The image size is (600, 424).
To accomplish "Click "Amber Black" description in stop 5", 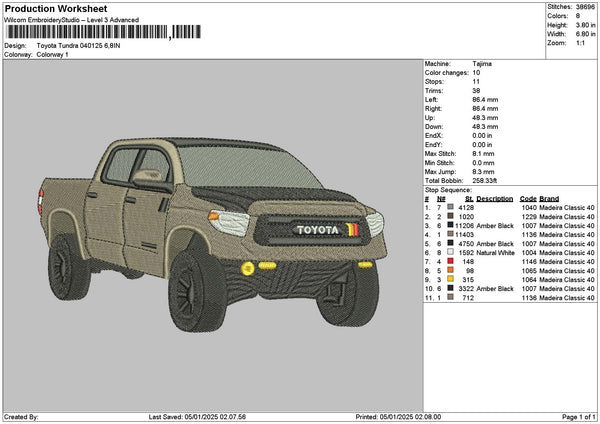I will (x=495, y=243).
